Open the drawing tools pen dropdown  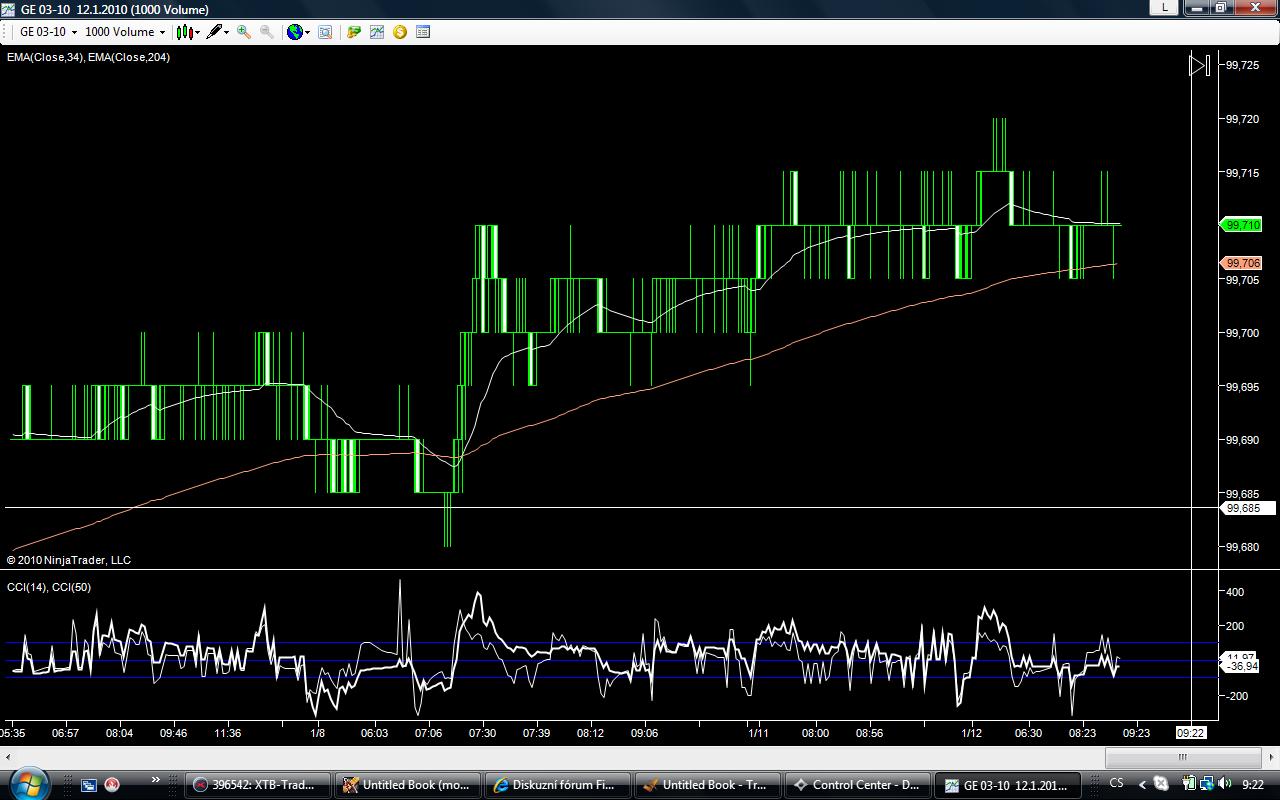218,32
